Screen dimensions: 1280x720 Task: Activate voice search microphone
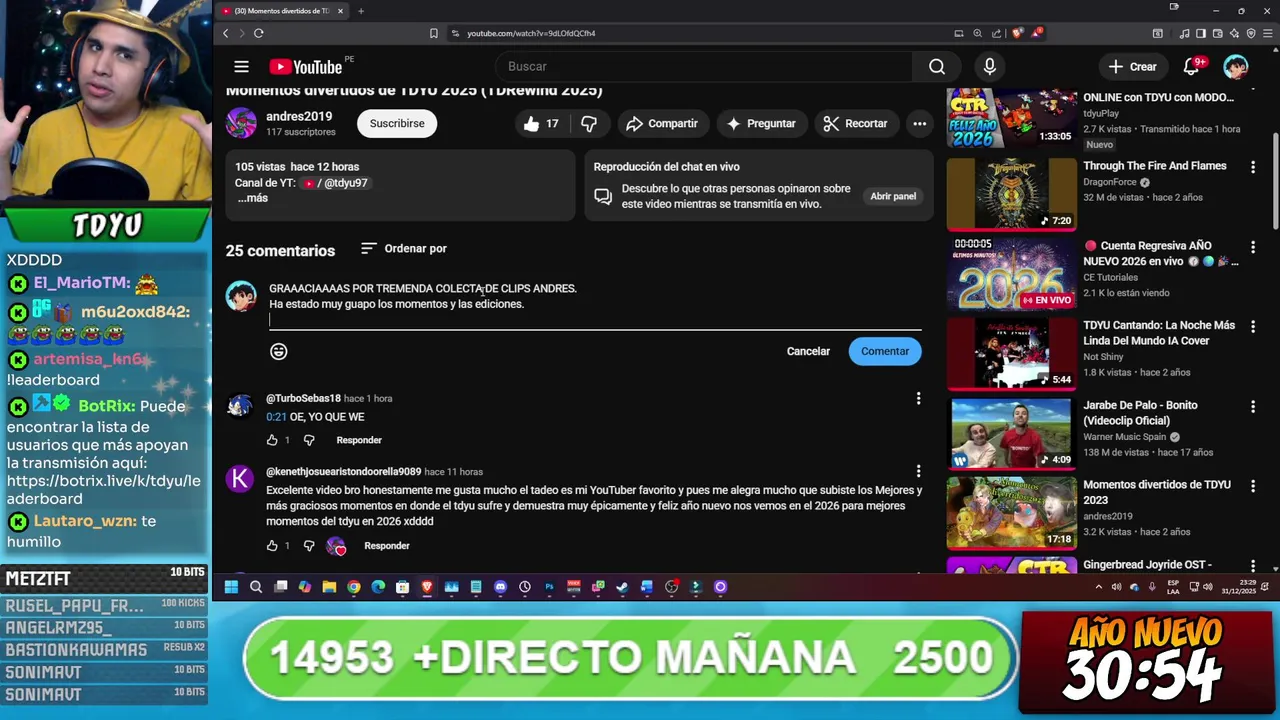[989, 67]
